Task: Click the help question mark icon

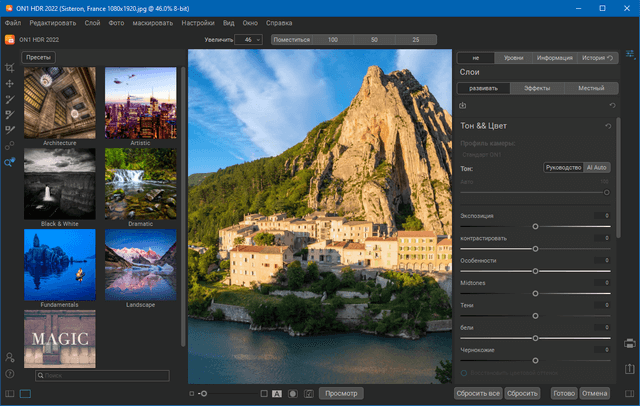Action: point(9,372)
